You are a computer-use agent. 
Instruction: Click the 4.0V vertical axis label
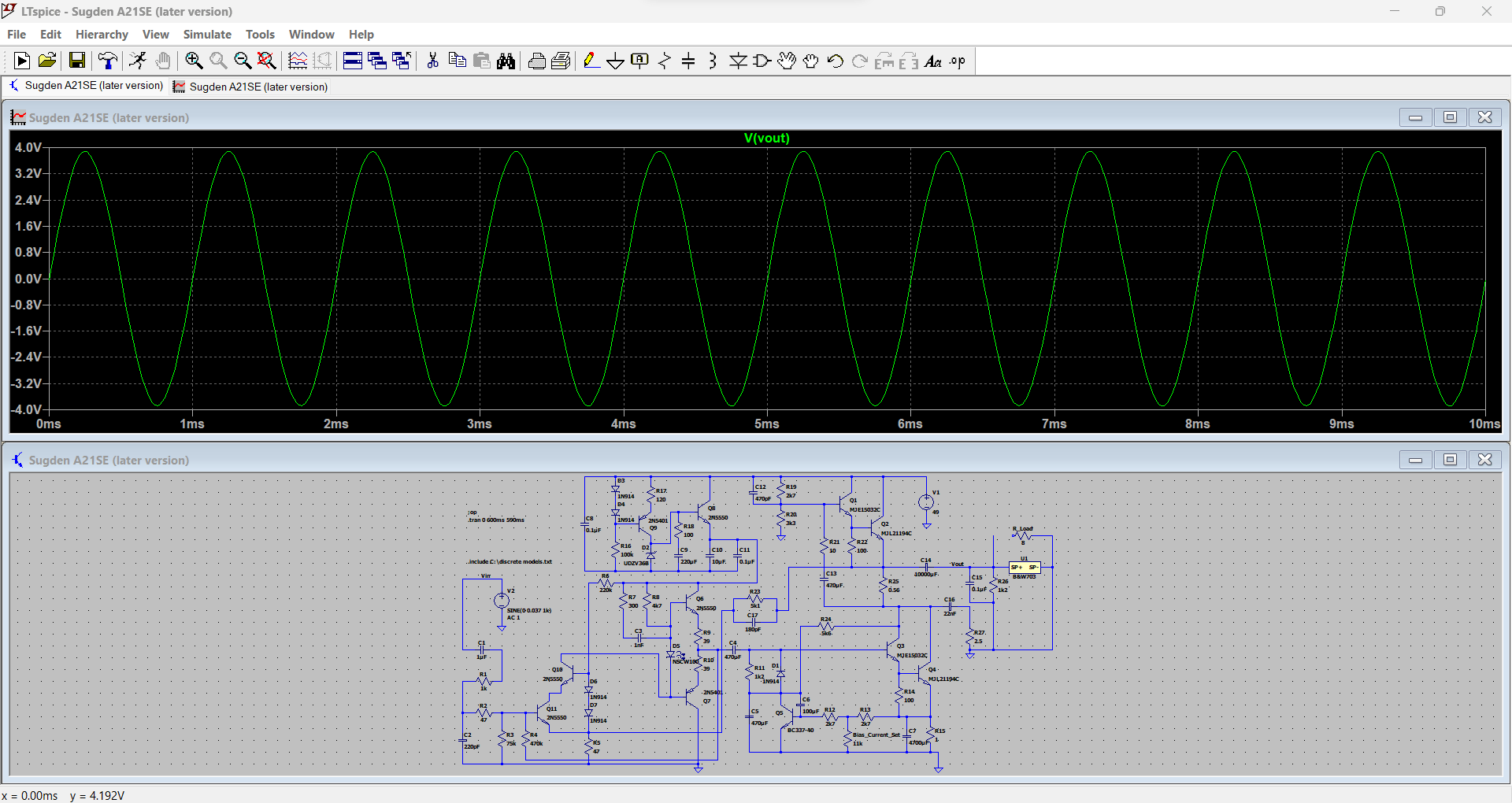coord(28,147)
